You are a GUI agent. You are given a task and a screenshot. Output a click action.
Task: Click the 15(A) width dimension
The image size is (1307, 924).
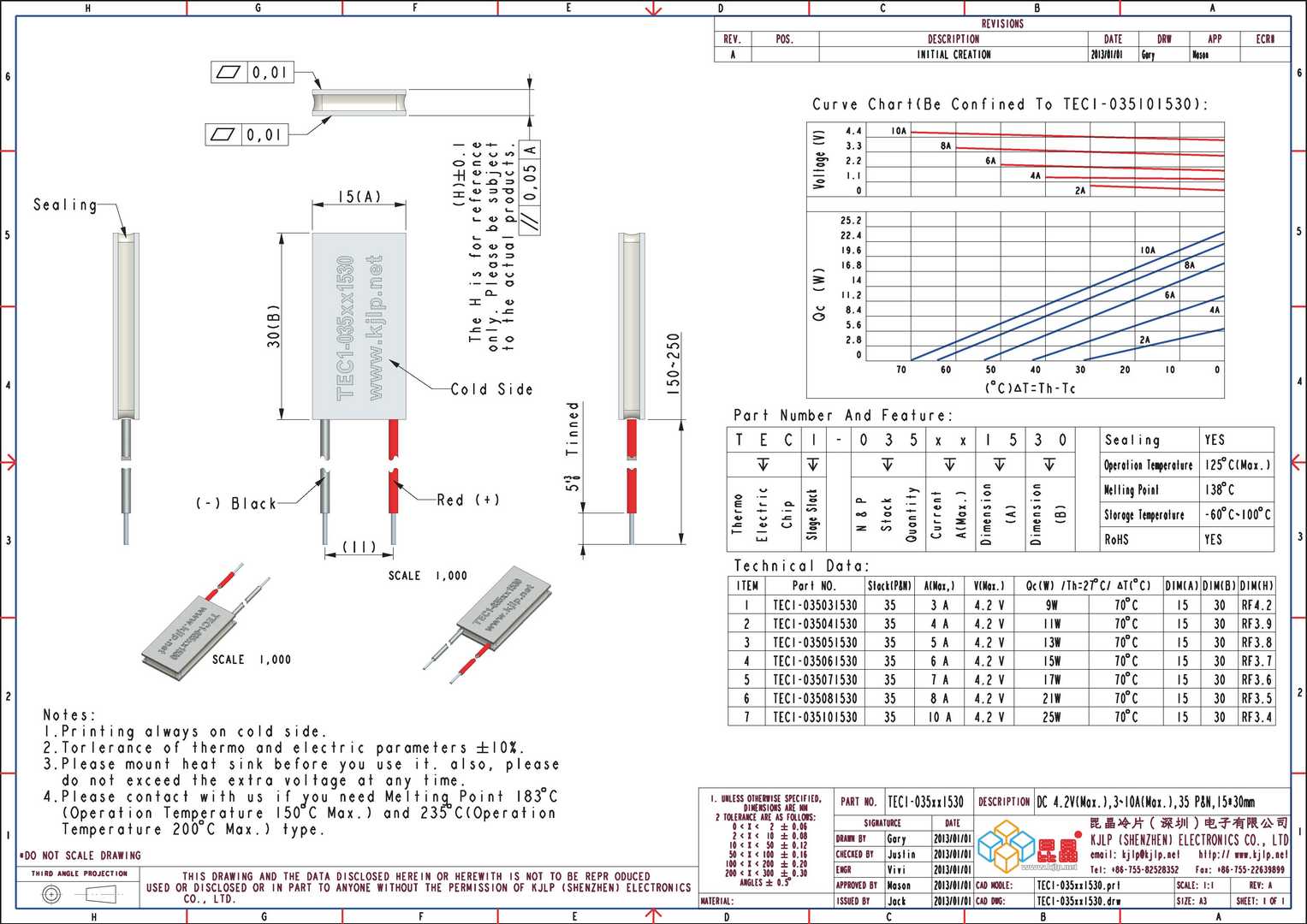pyautogui.click(x=359, y=197)
